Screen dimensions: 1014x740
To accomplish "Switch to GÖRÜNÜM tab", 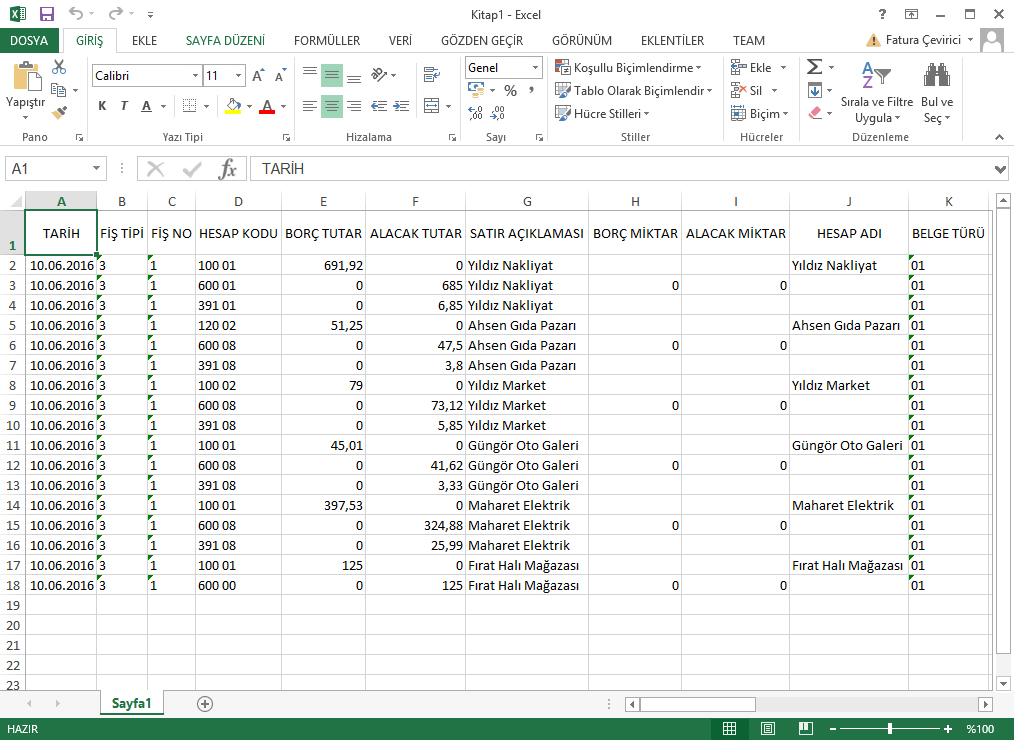I will tap(581, 40).
